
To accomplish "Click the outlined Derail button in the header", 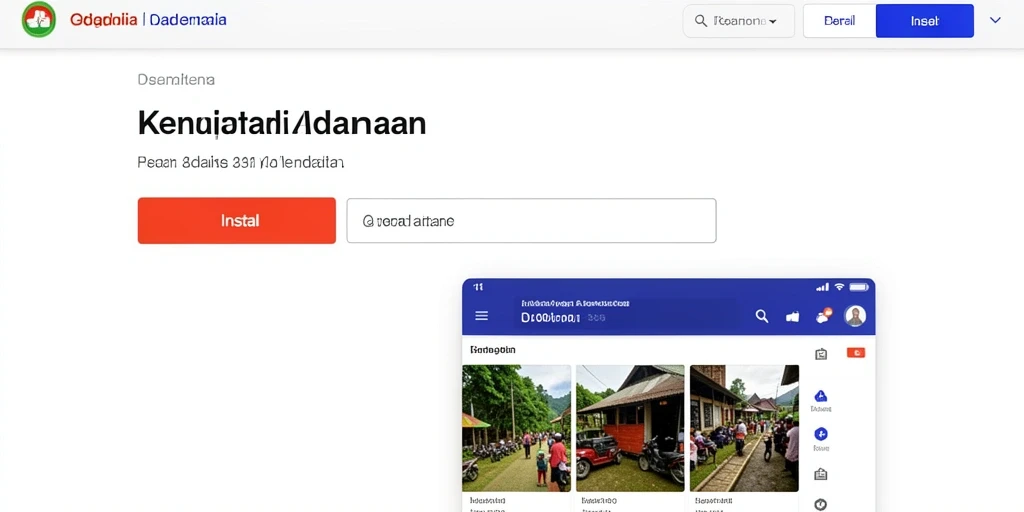I will [x=839, y=21].
